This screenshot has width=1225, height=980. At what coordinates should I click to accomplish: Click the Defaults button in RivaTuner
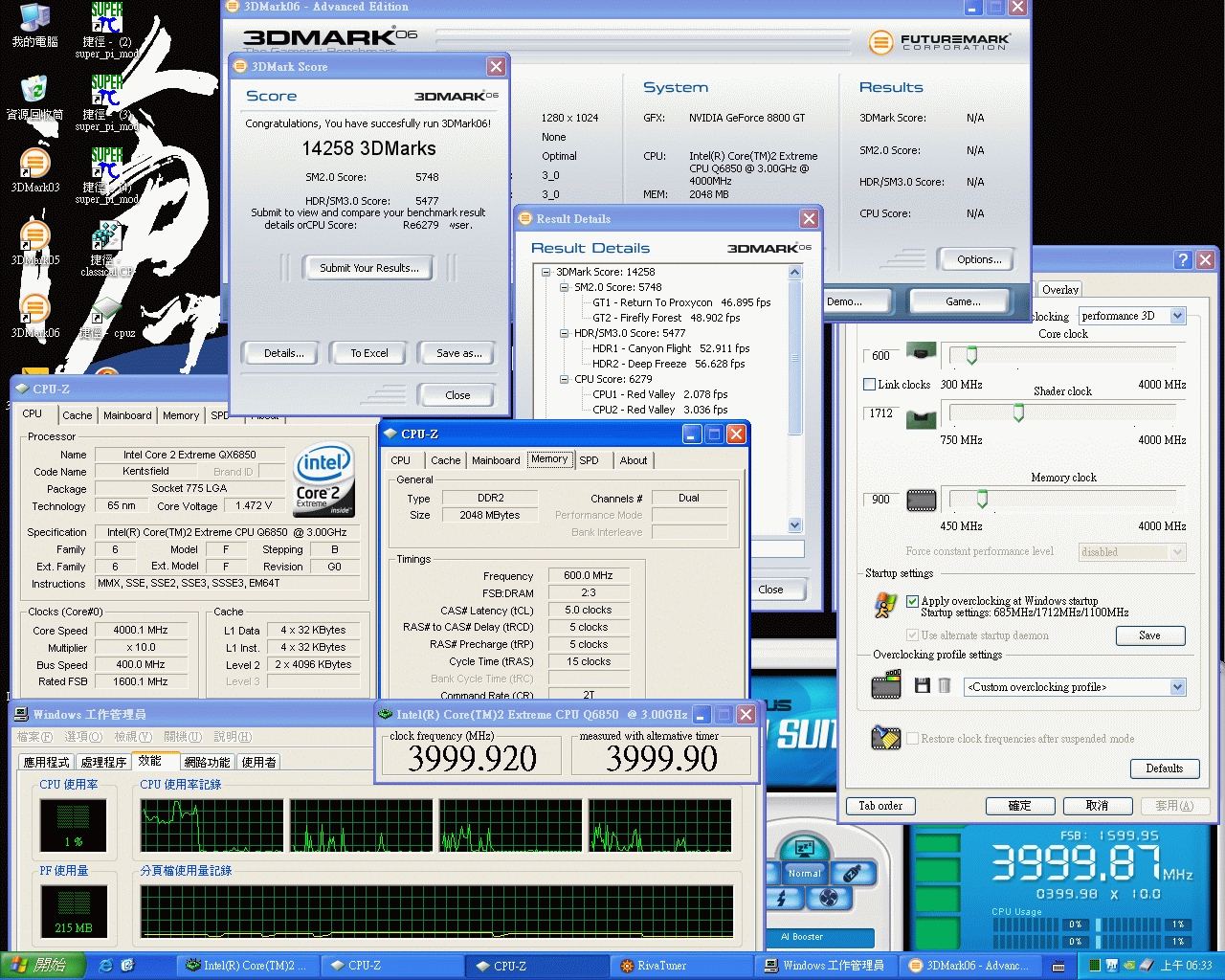(1164, 768)
